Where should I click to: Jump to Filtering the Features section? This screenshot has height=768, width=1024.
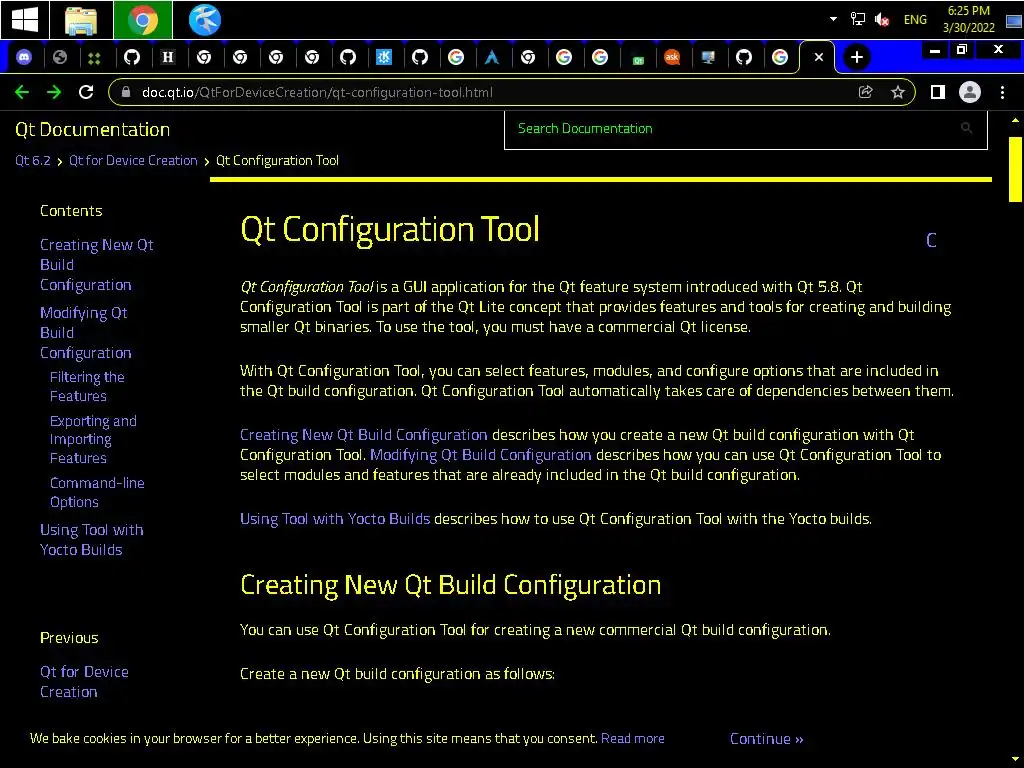click(87, 387)
